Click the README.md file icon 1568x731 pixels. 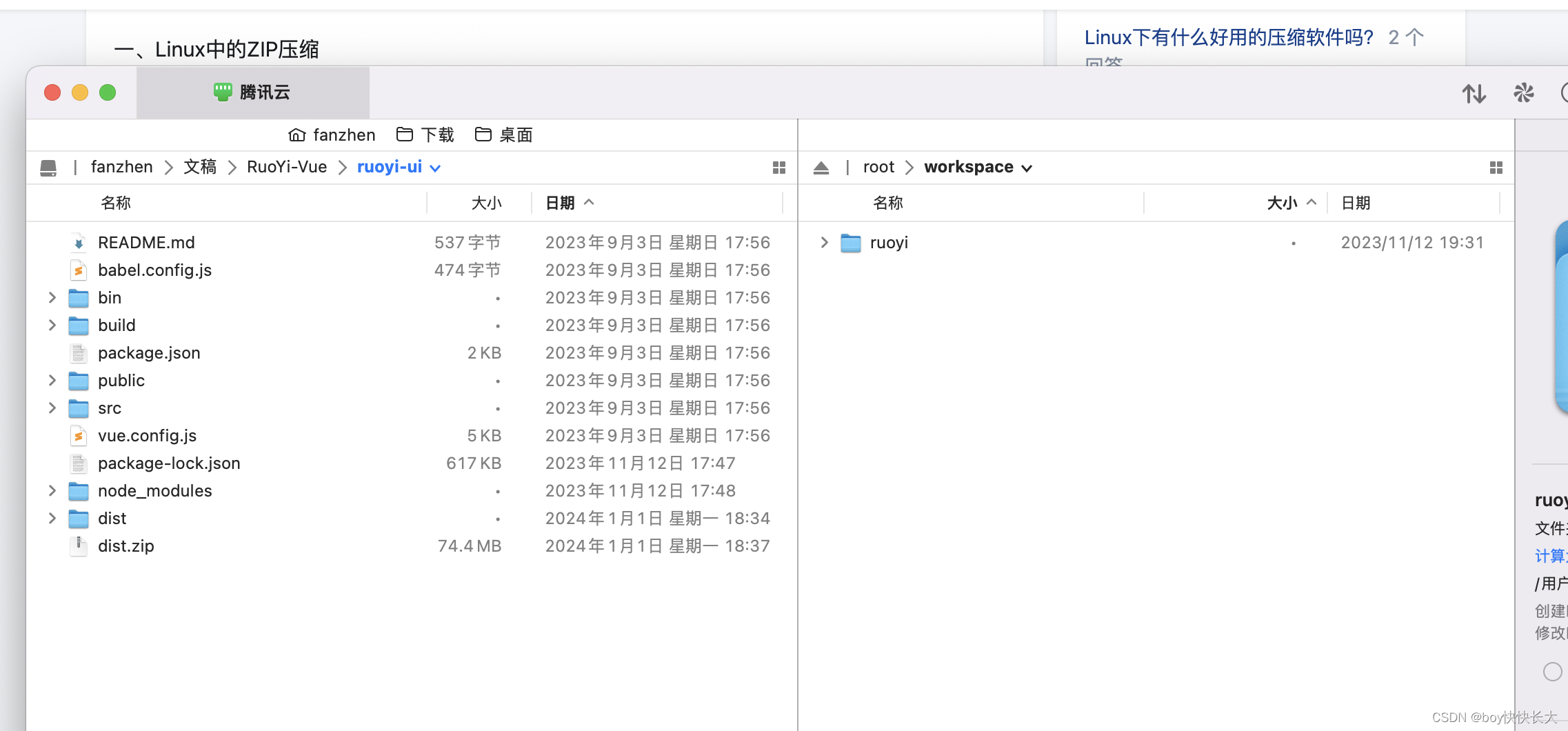click(79, 243)
